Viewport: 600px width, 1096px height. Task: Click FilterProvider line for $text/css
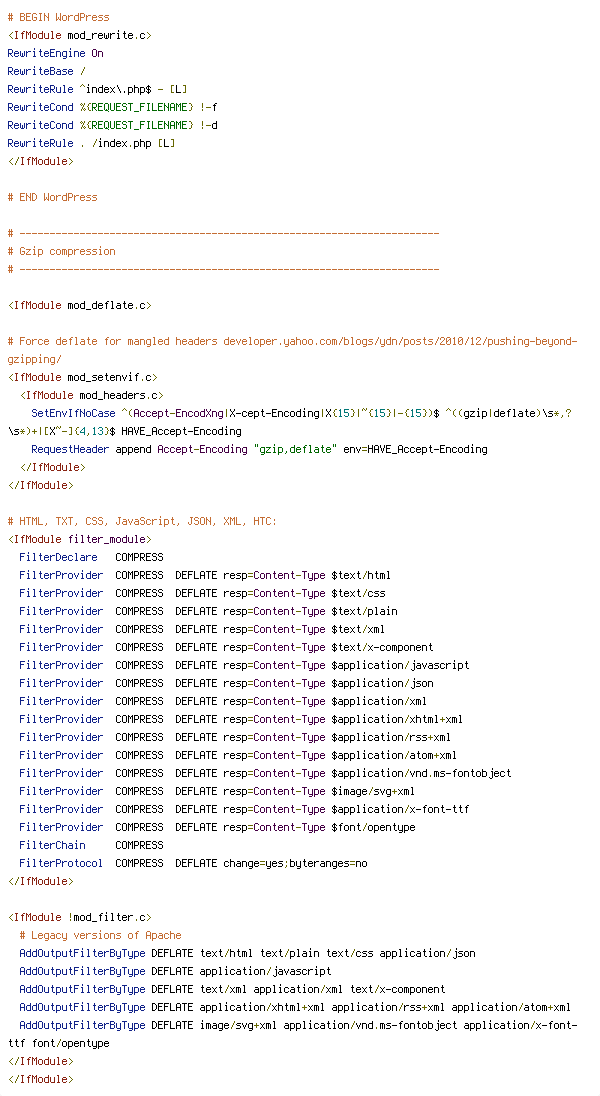(x=202, y=593)
